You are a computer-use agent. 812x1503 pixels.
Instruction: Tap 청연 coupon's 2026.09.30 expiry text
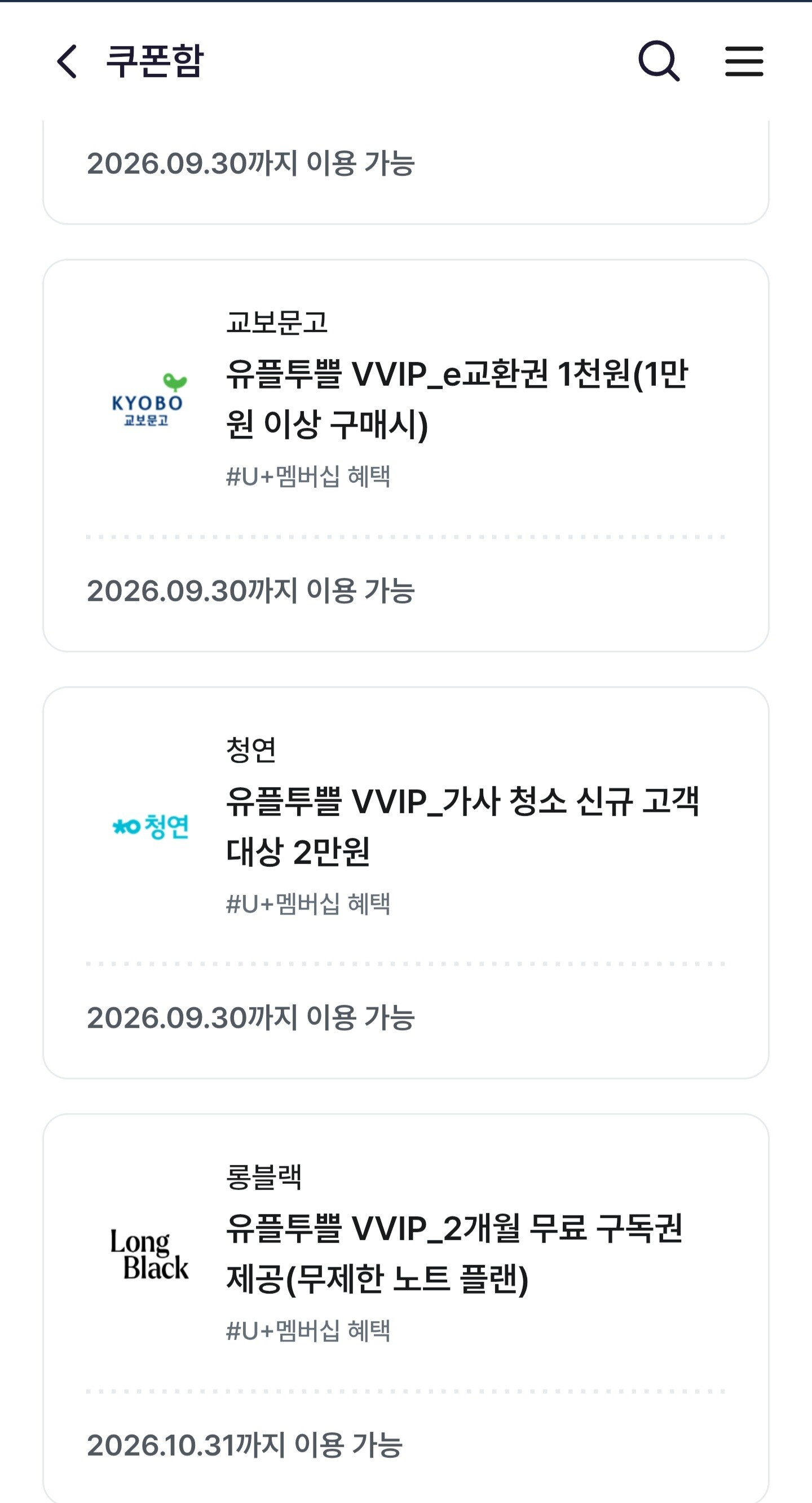pos(251,1017)
